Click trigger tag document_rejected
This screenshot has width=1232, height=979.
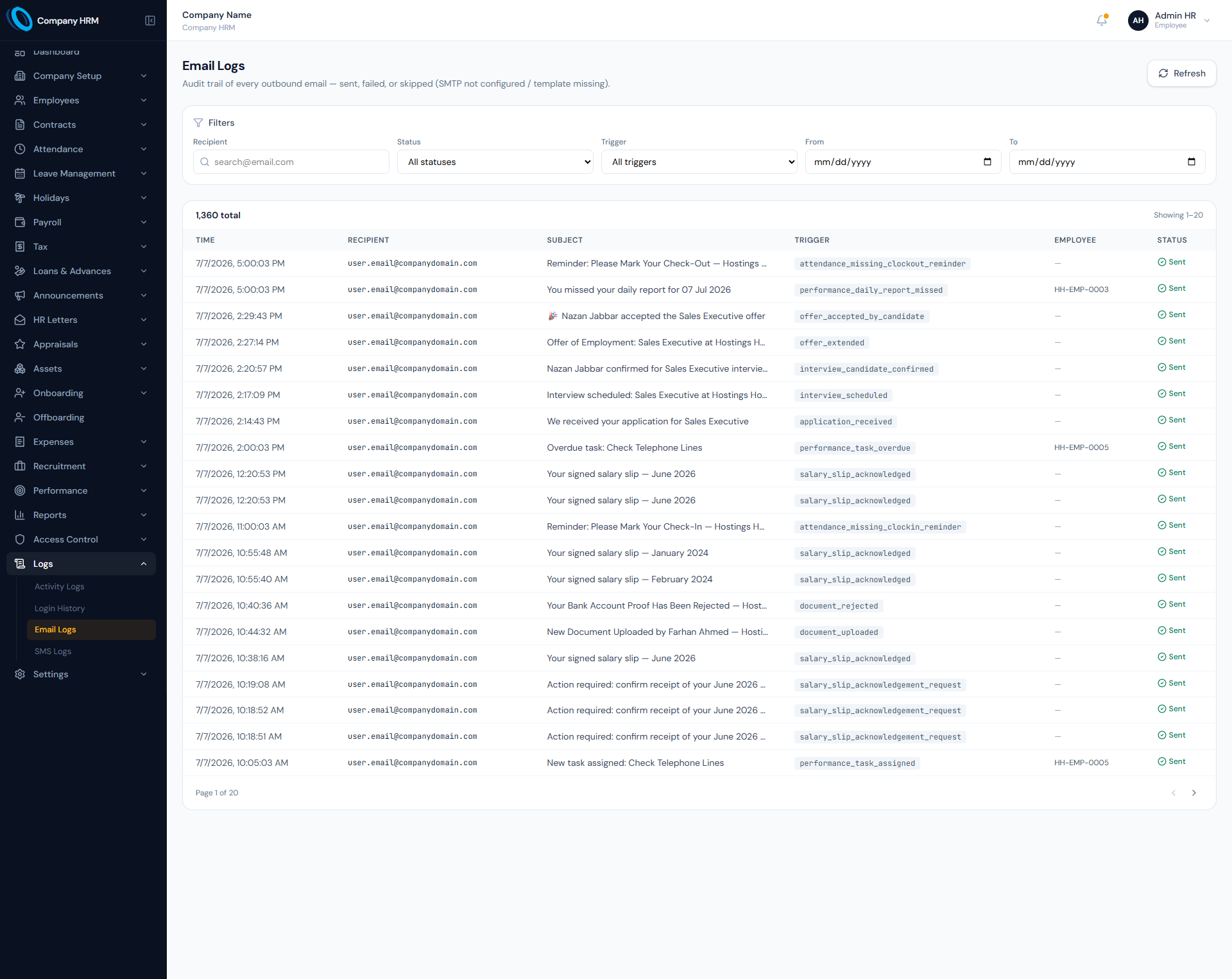pyautogui.click(x=839, y=606)
